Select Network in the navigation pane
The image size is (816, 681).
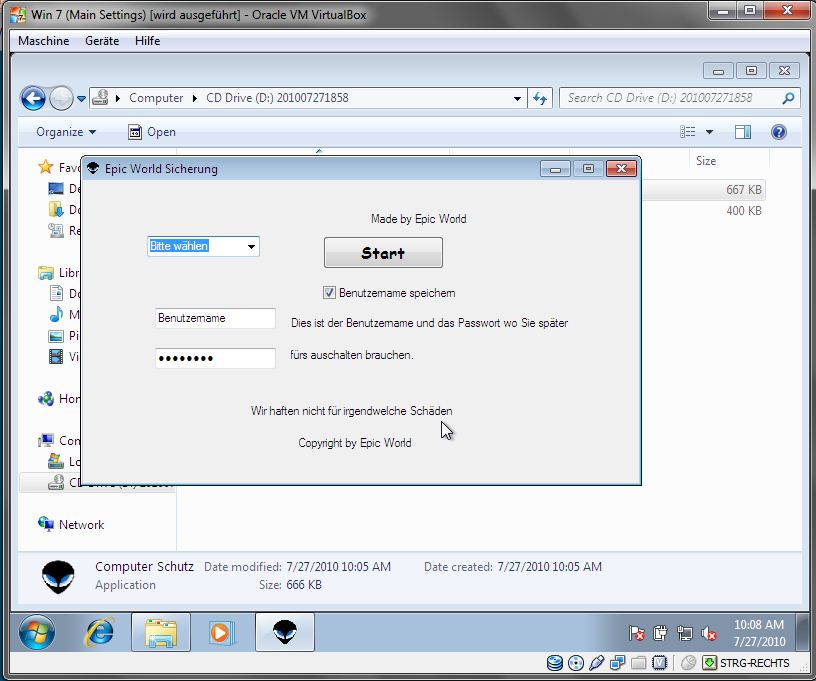[x=81, y=524]
